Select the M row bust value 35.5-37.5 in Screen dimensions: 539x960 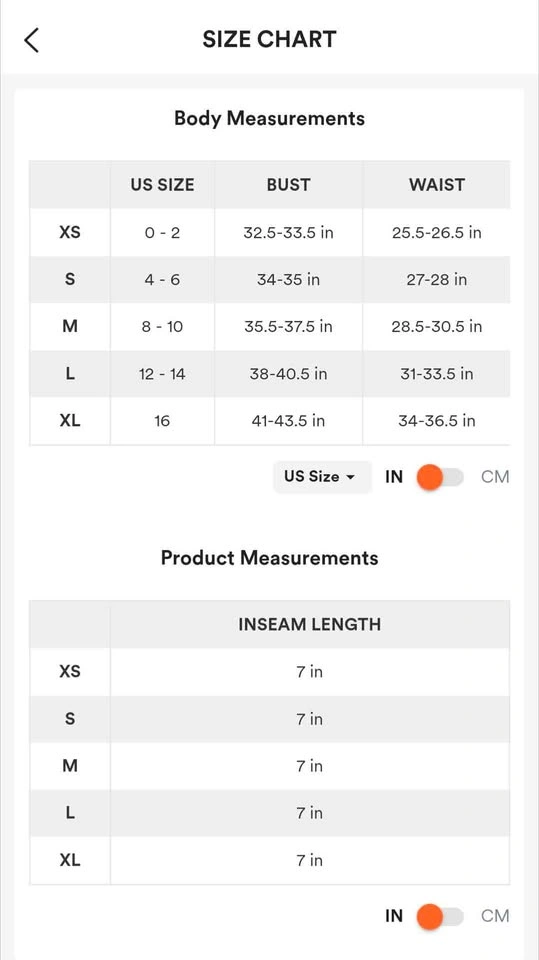(288, 327)
